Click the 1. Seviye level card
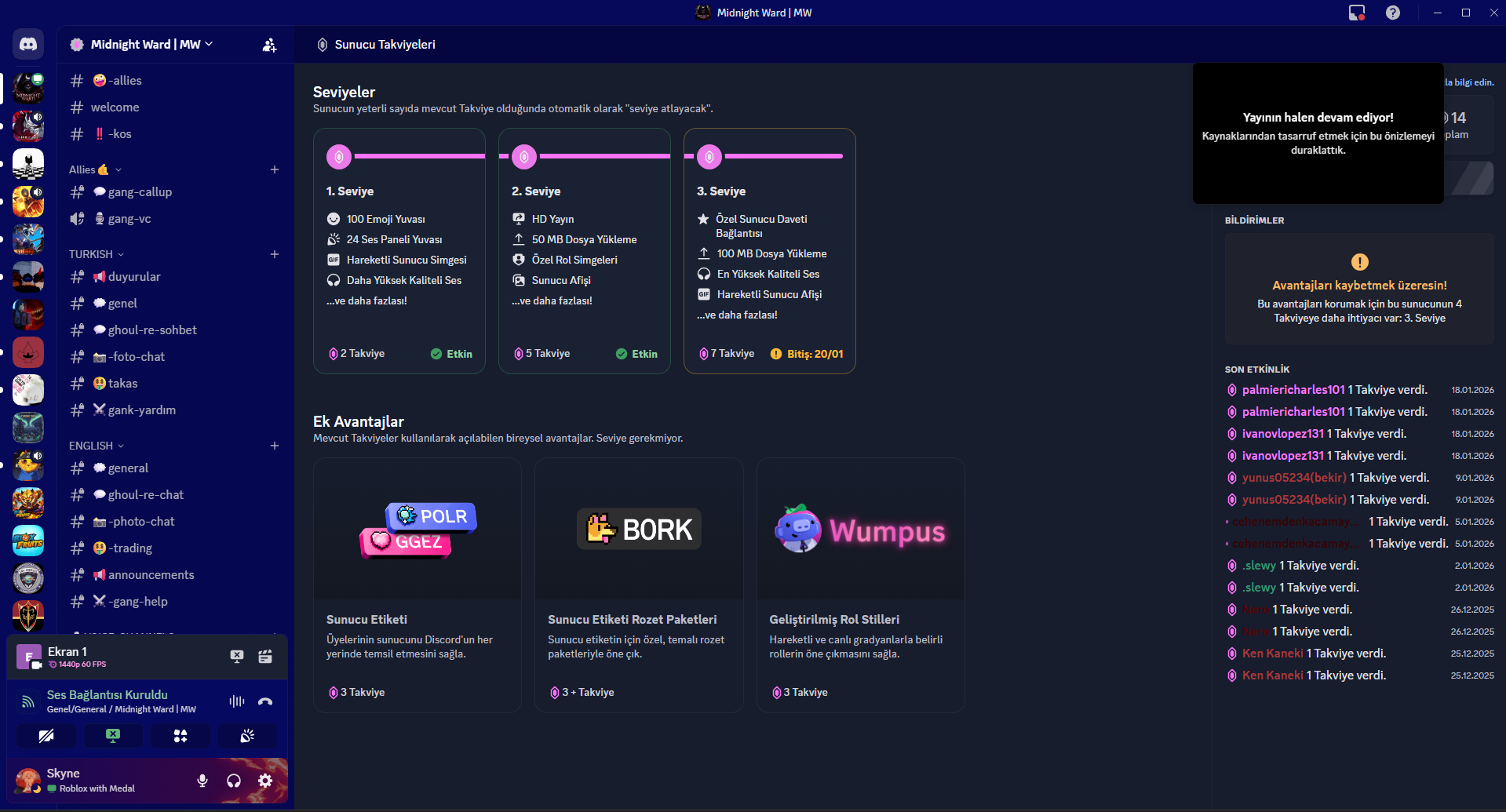Viewport: 1506px width, 812px height. click(399, 251)
